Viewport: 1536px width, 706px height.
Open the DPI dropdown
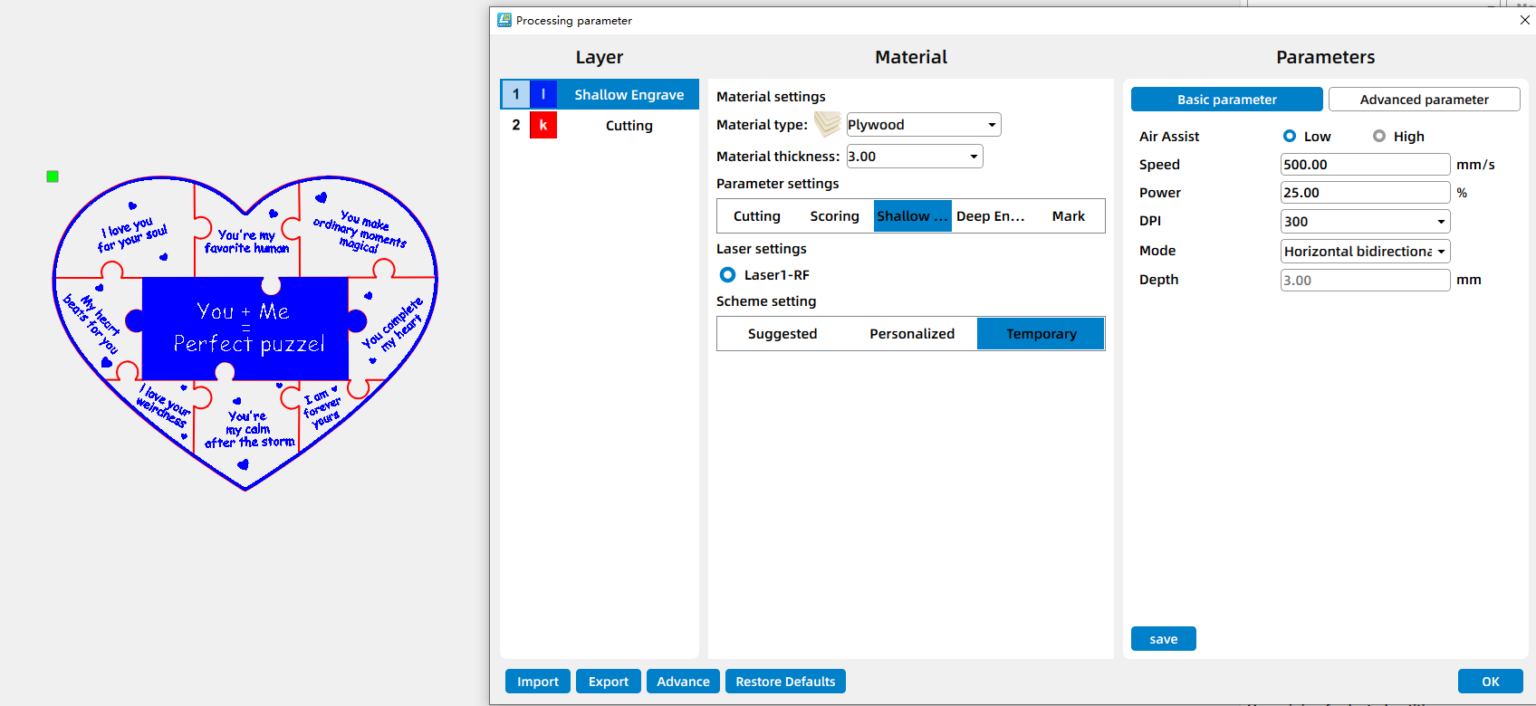coord(1364,222)
